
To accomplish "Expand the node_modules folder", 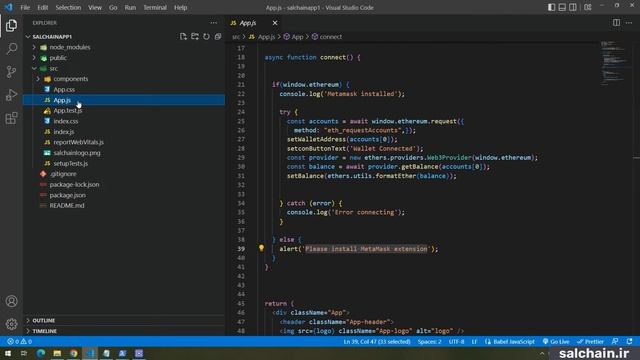I will click(69, 47).
